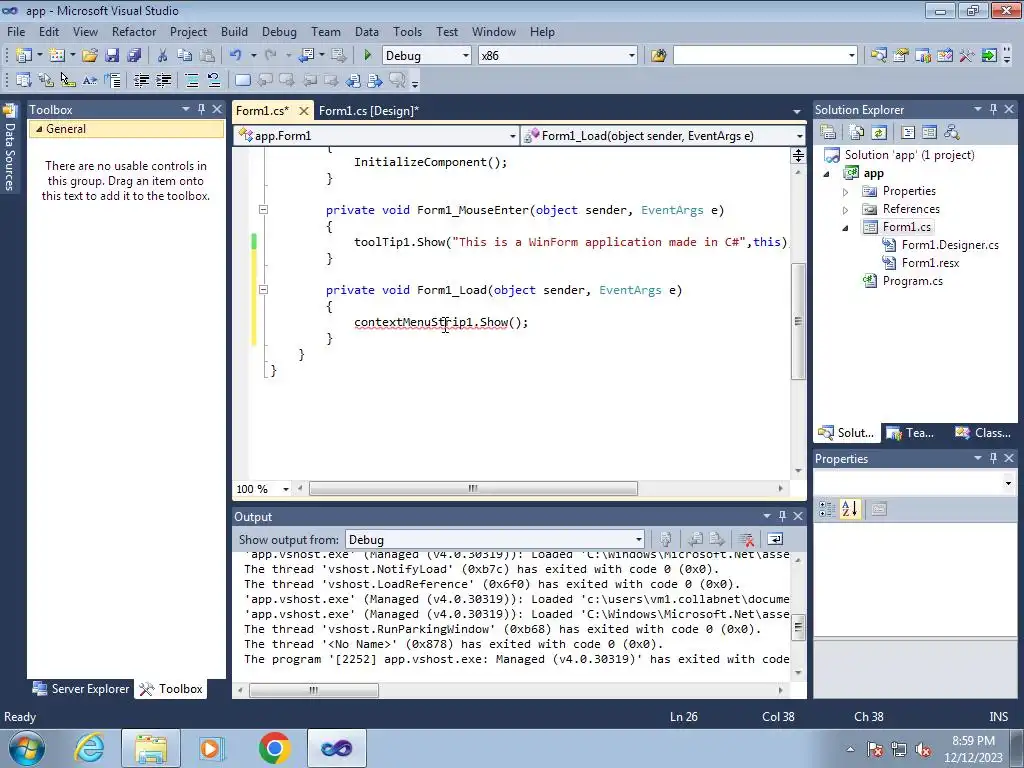Switch to the Team Explorer tab

point(912,432)
